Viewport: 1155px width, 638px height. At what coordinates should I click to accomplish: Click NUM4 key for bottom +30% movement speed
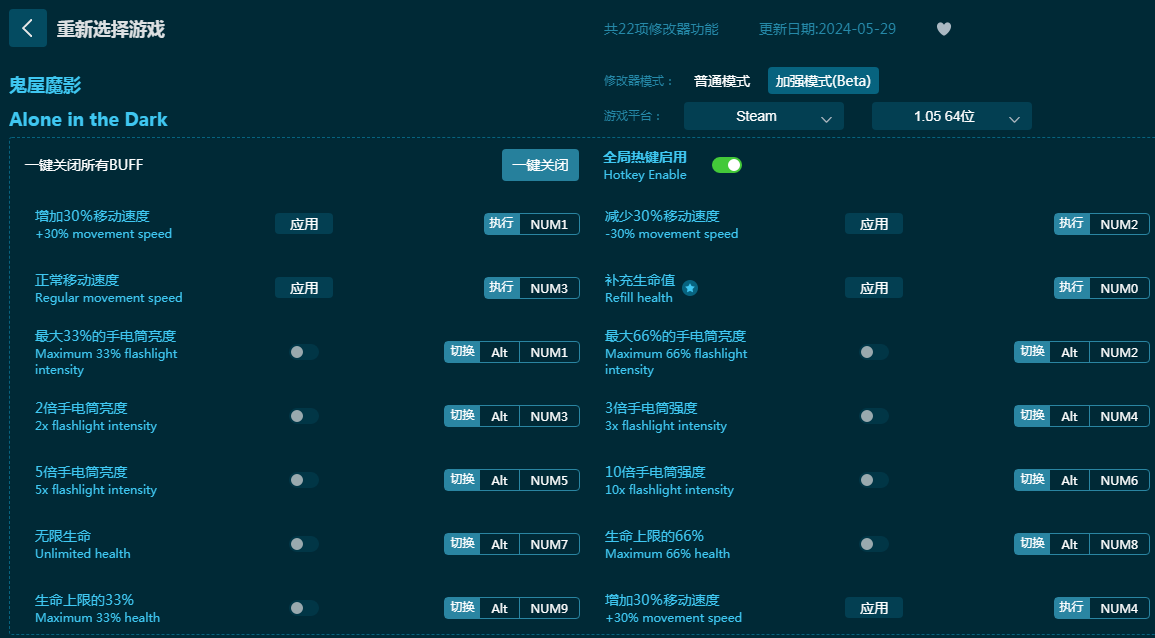coord(1119,609)
